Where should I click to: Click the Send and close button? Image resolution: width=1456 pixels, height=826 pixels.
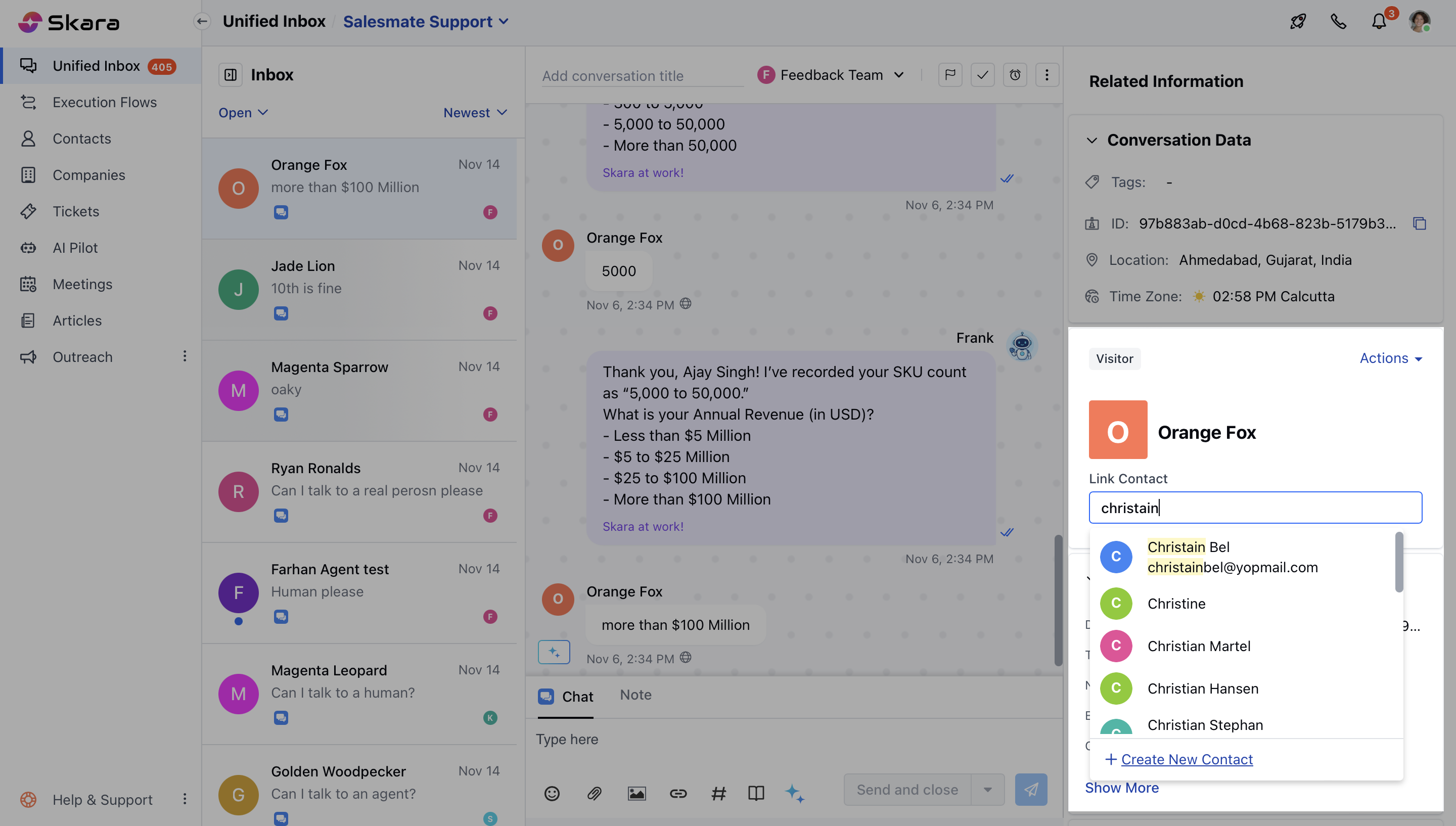click(906, 789)
